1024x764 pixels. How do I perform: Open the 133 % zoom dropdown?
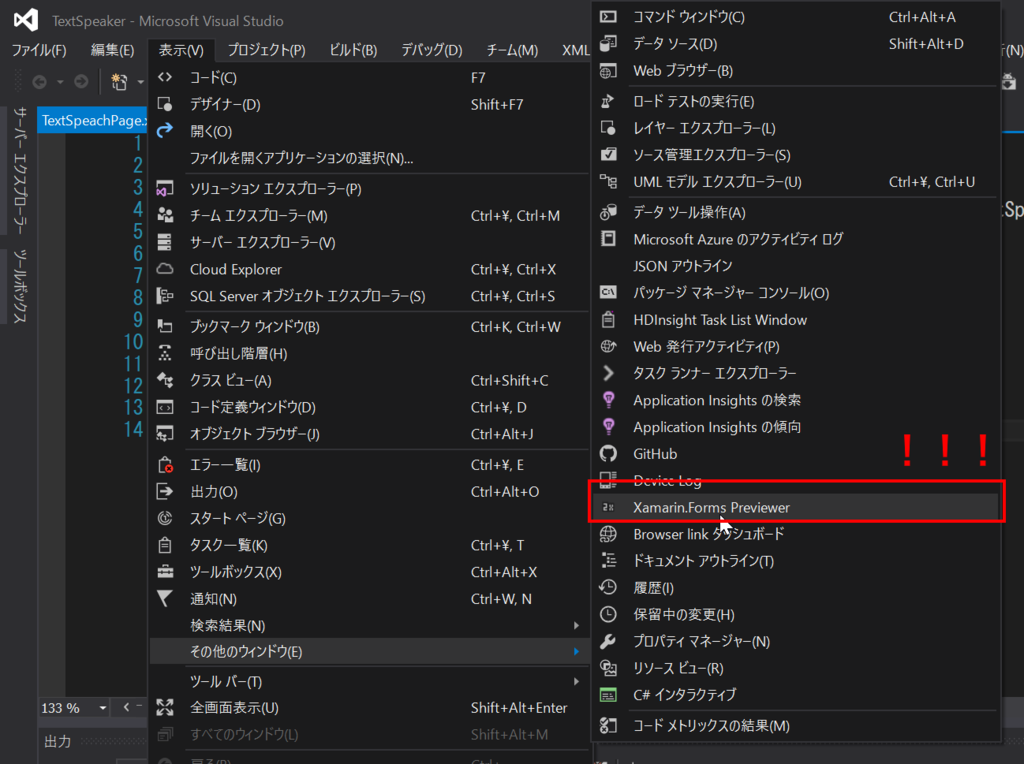72,707
